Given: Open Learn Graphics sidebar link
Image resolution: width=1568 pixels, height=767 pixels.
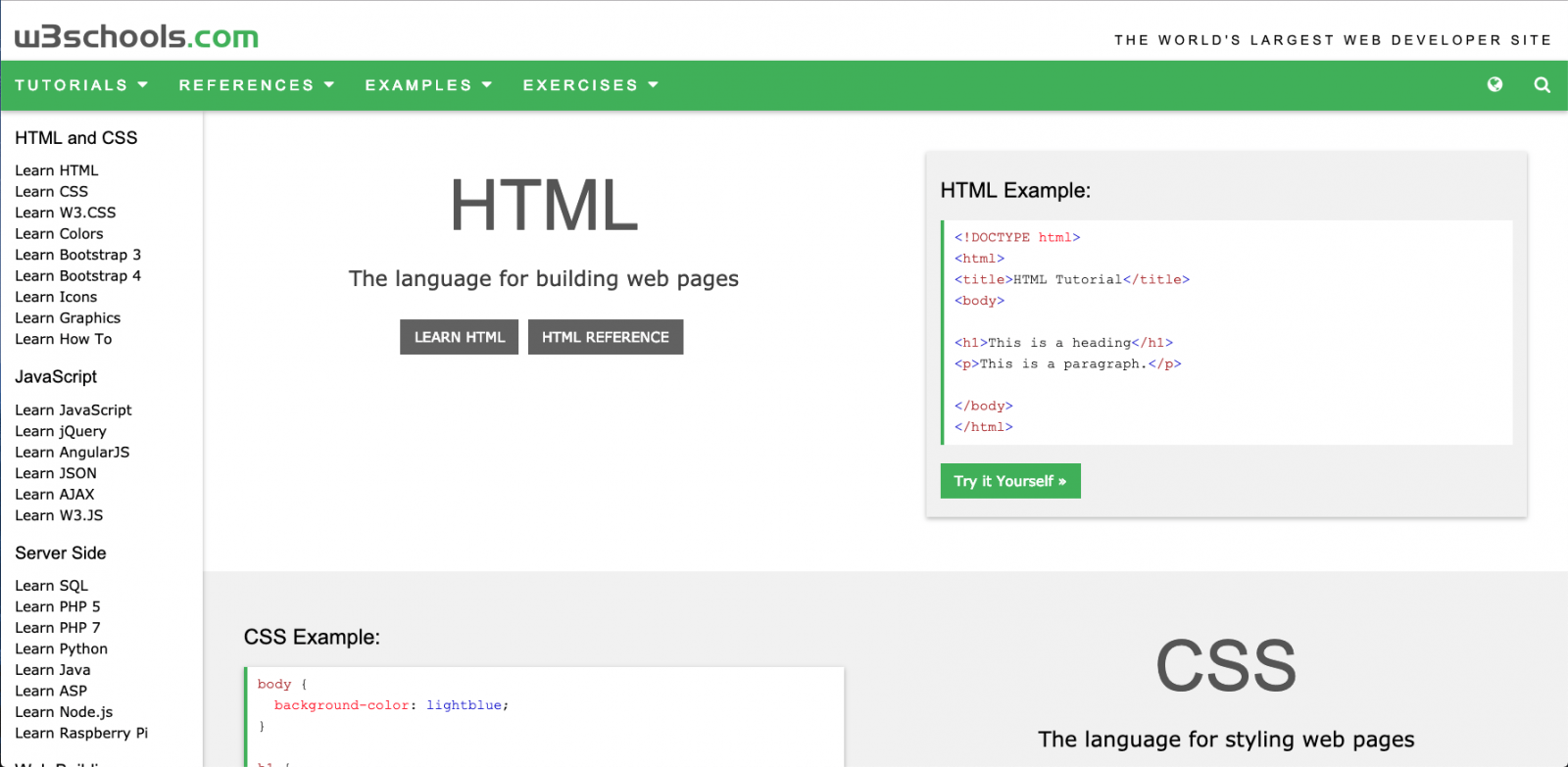Looking at the screenshot, I should coord(68,318).
